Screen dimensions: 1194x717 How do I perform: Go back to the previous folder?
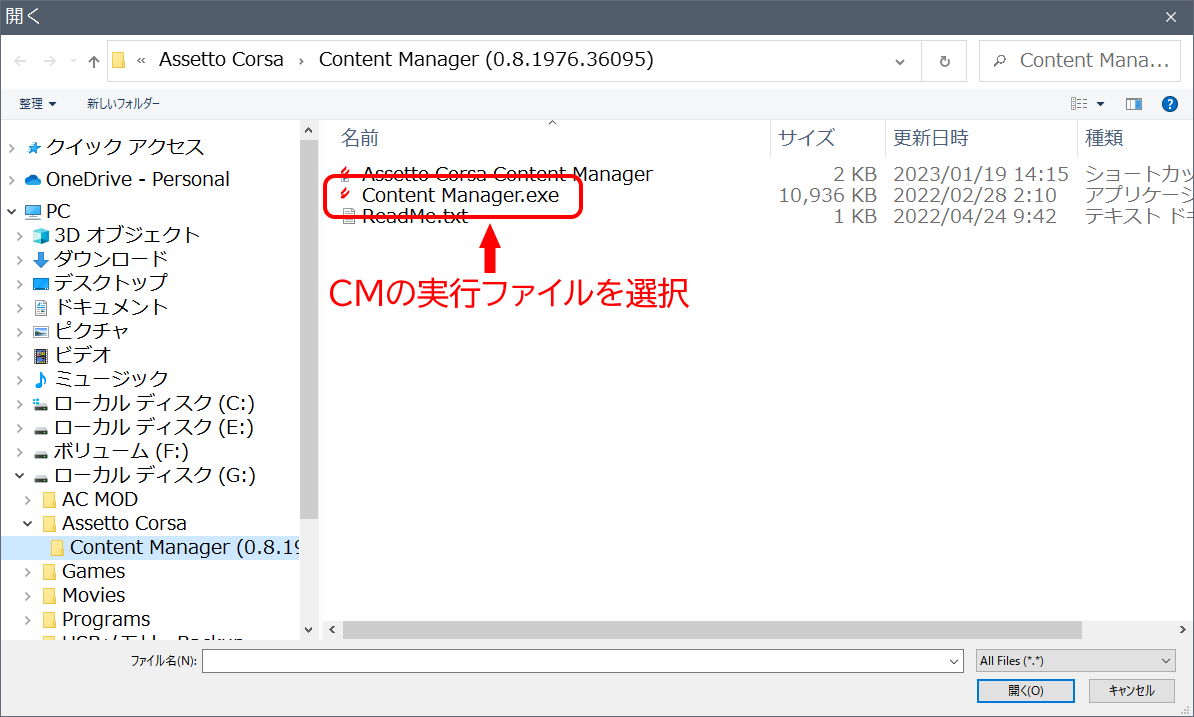click(x=21, y=61)
